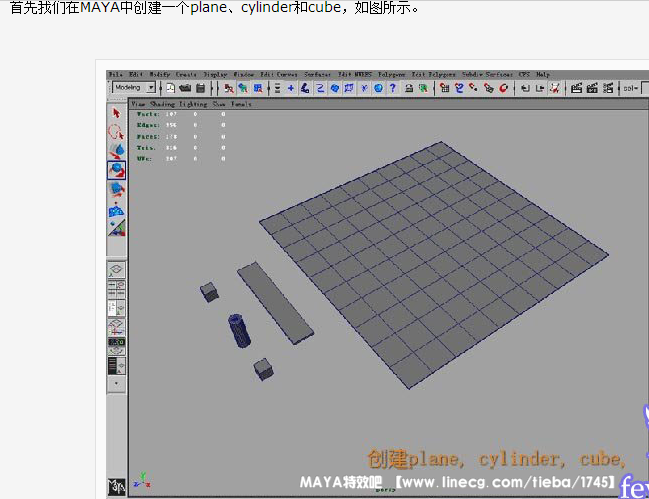Open the Create menu
The width and height of the screenshot is (649, 499).
[186, 74]
